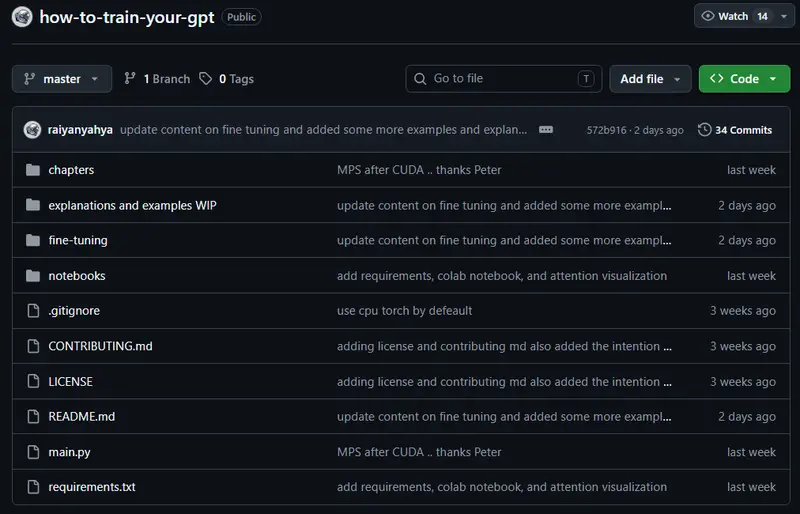800x514 pixels.
Task: Open the 34 Commits history link
Action: click(x=735, y=130)
